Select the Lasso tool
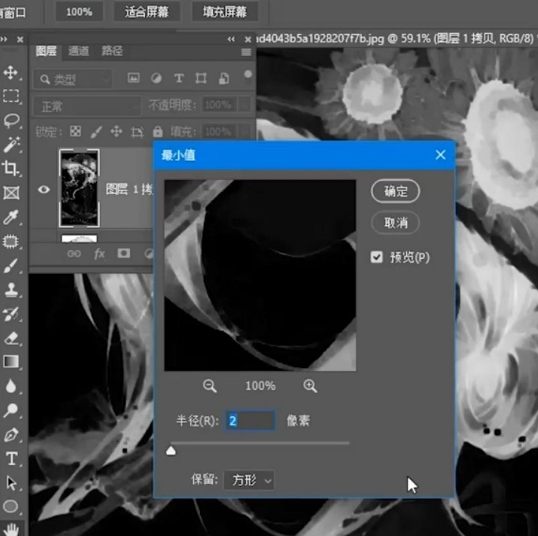 click(11, 120)
